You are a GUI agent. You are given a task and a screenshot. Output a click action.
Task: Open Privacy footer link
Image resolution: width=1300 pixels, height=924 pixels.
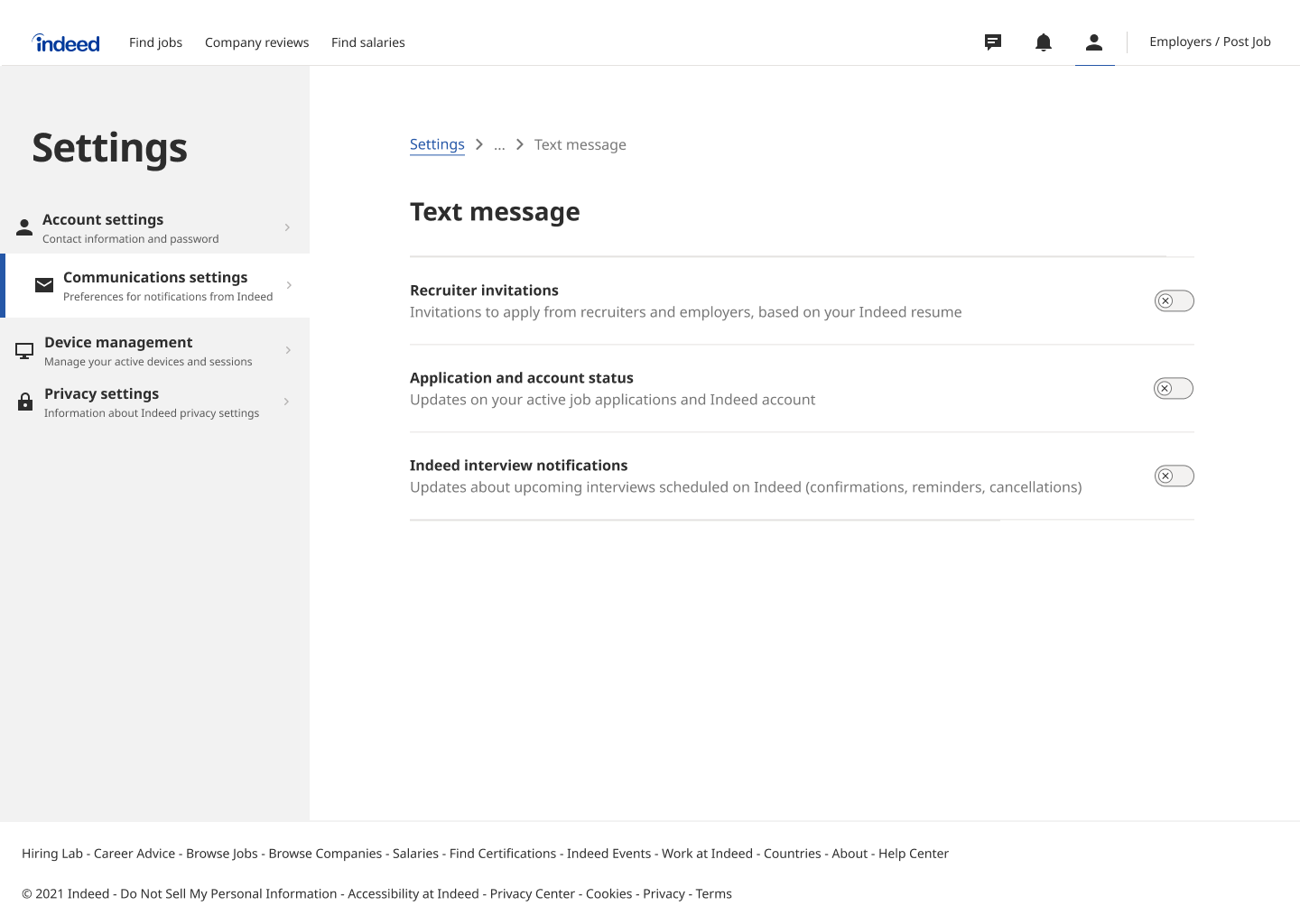[664, 894]
